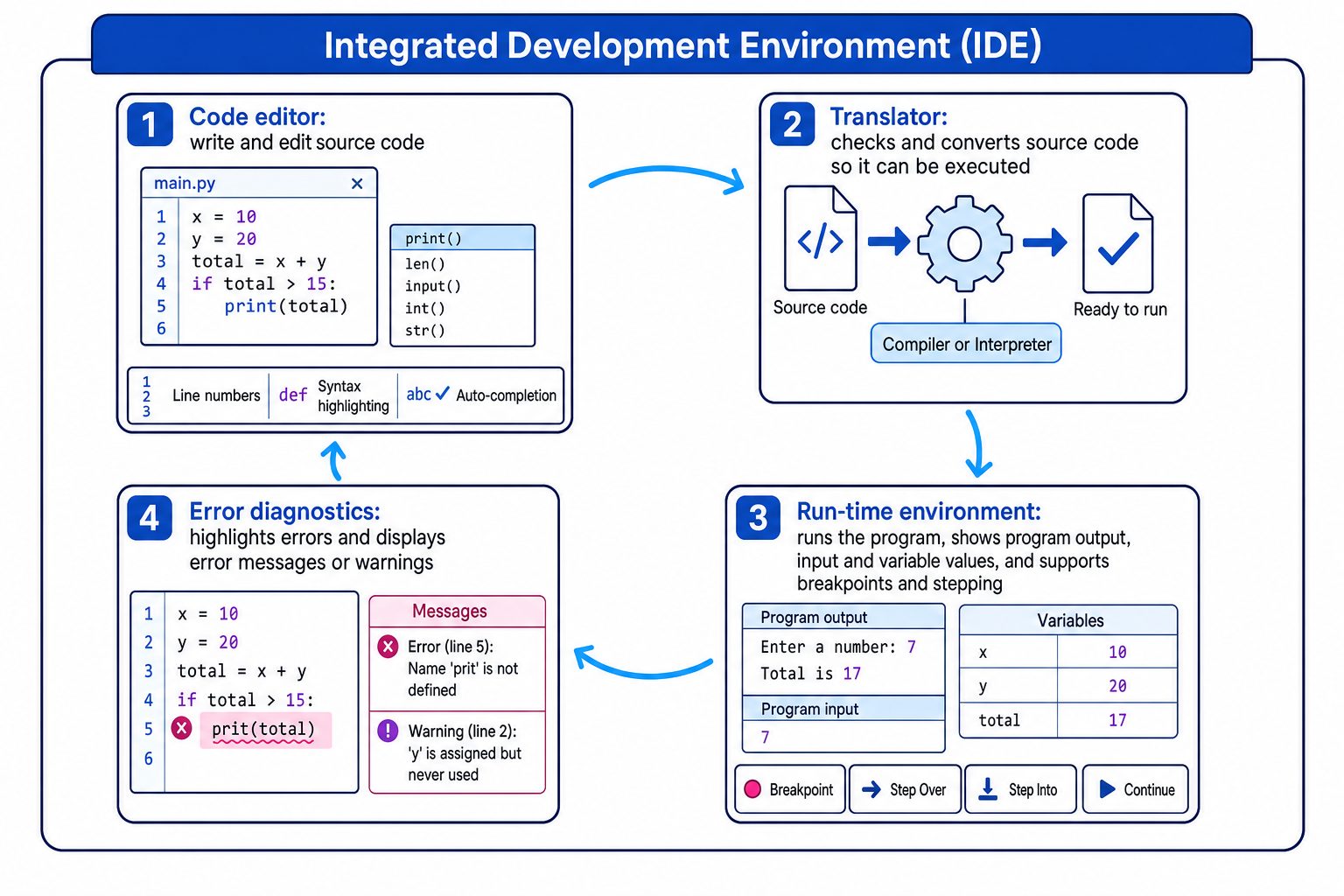The width and height of the screenshot is (1344, 896).
Task: Click 'if total > 15:' in main.py editor
Action: click(263, 283)
